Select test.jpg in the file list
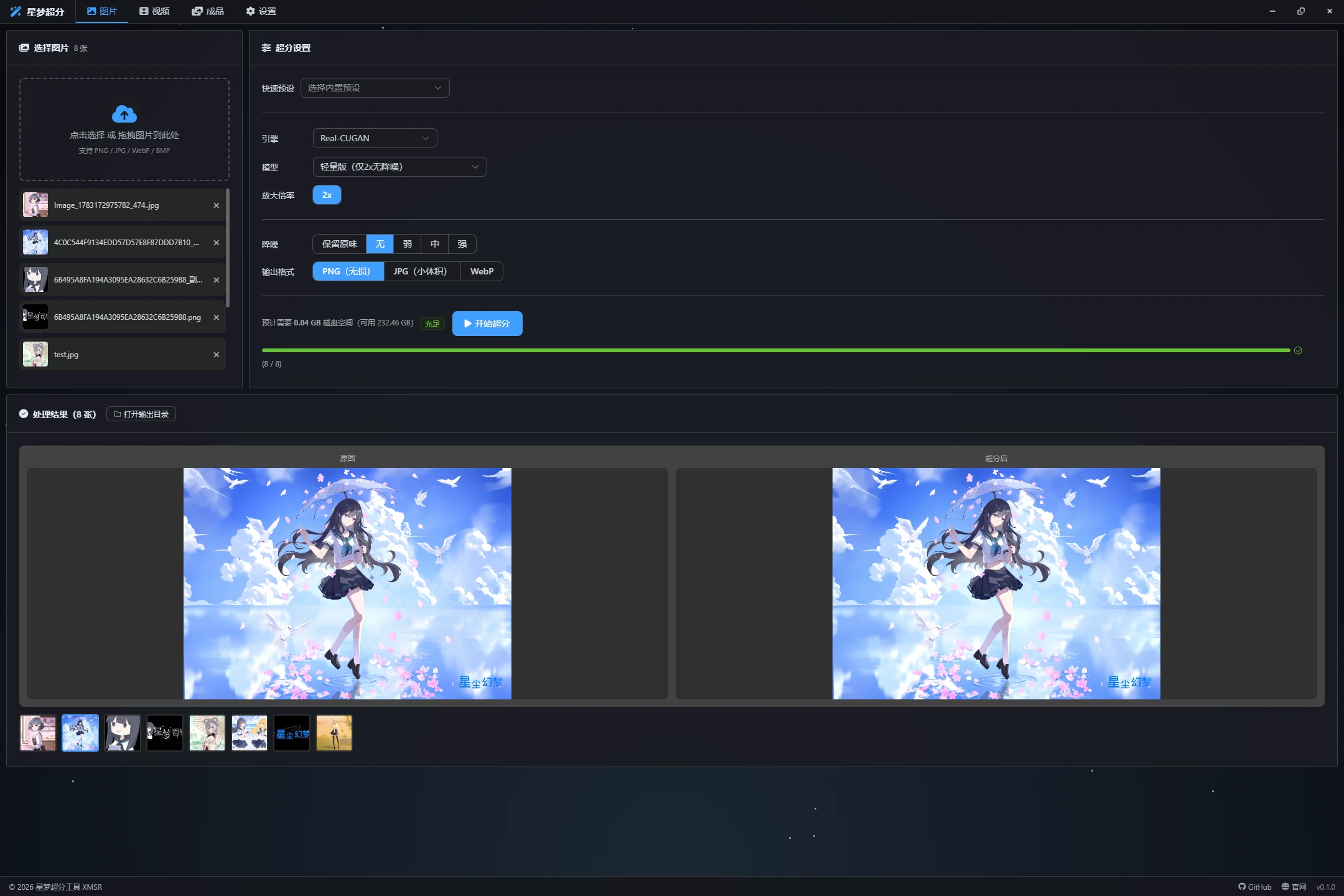Viewport: 1344px width, 896px height. point(123,355)
